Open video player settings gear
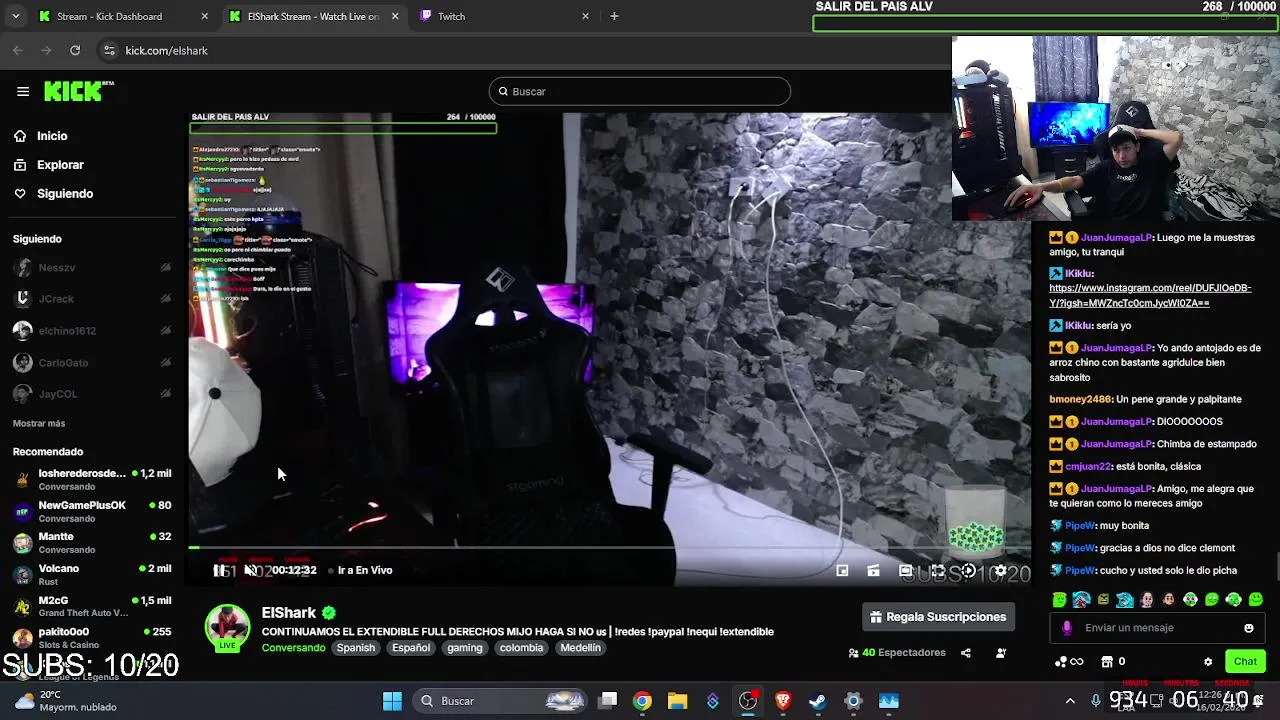 (1000, 571)
